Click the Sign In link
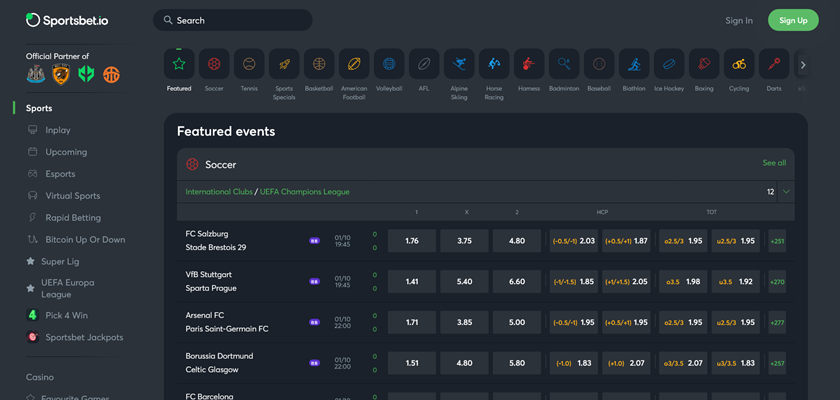 739,20
